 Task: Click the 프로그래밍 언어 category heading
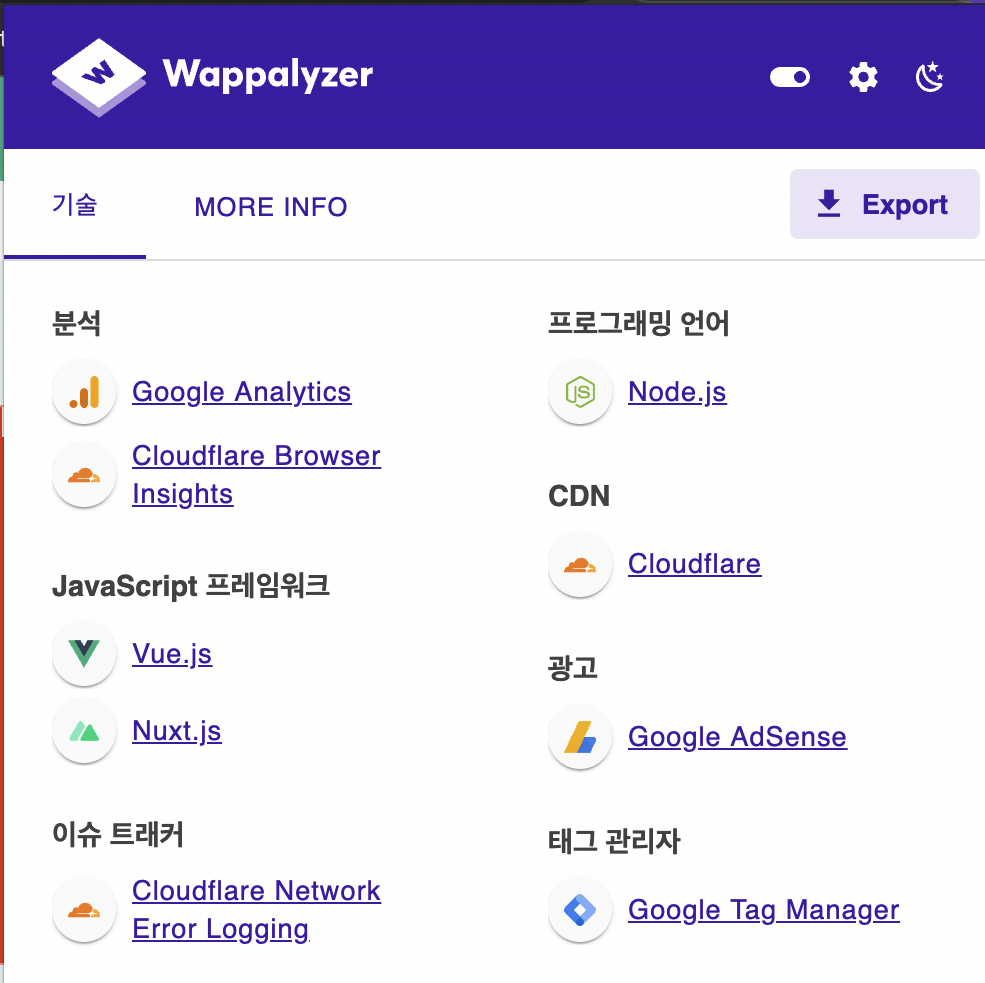638,323
